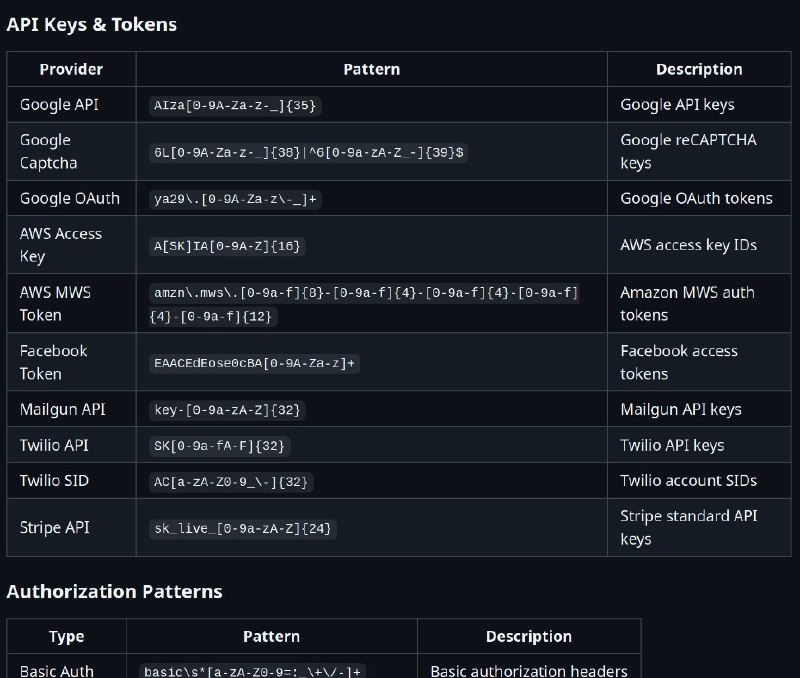Select the "Pattern" header in the API Keys table
This screenshot has width=800, height=678.
click(x=371, y=69)
